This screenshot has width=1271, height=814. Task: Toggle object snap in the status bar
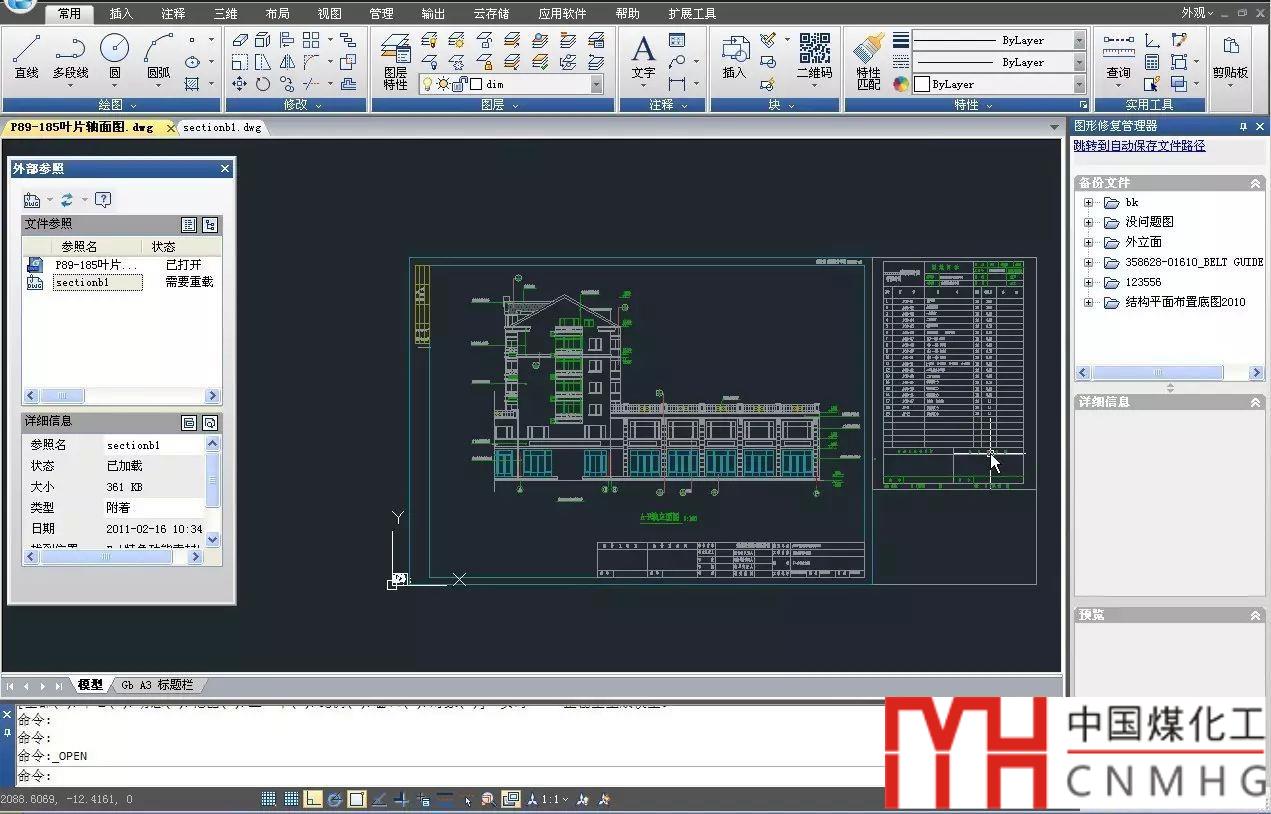pyautogui.click(x=357, y=799)
